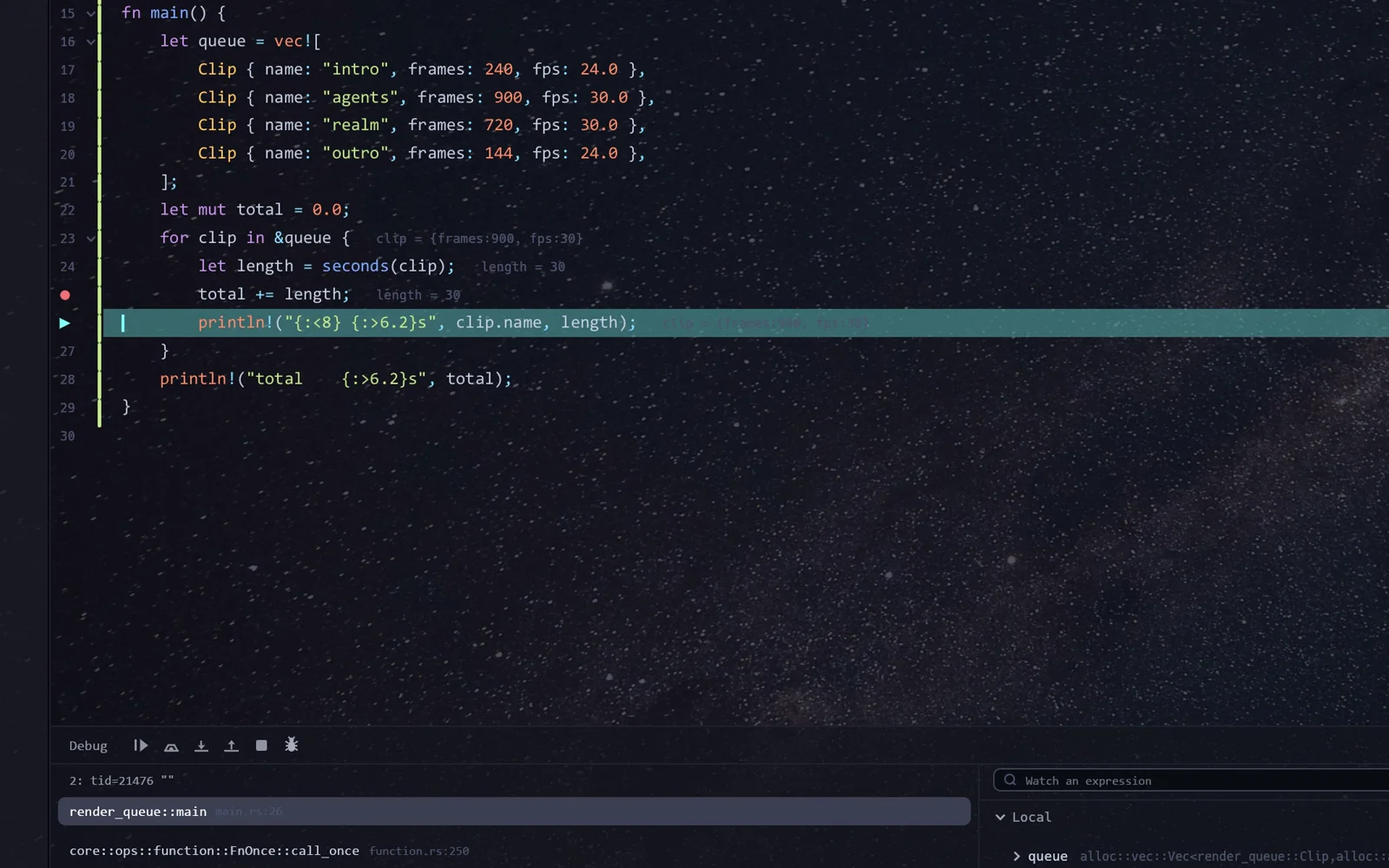Viewport: 1389px width, 868px height.
Task: Click the frames value 720 on line 19
Action: click(498, 125)
